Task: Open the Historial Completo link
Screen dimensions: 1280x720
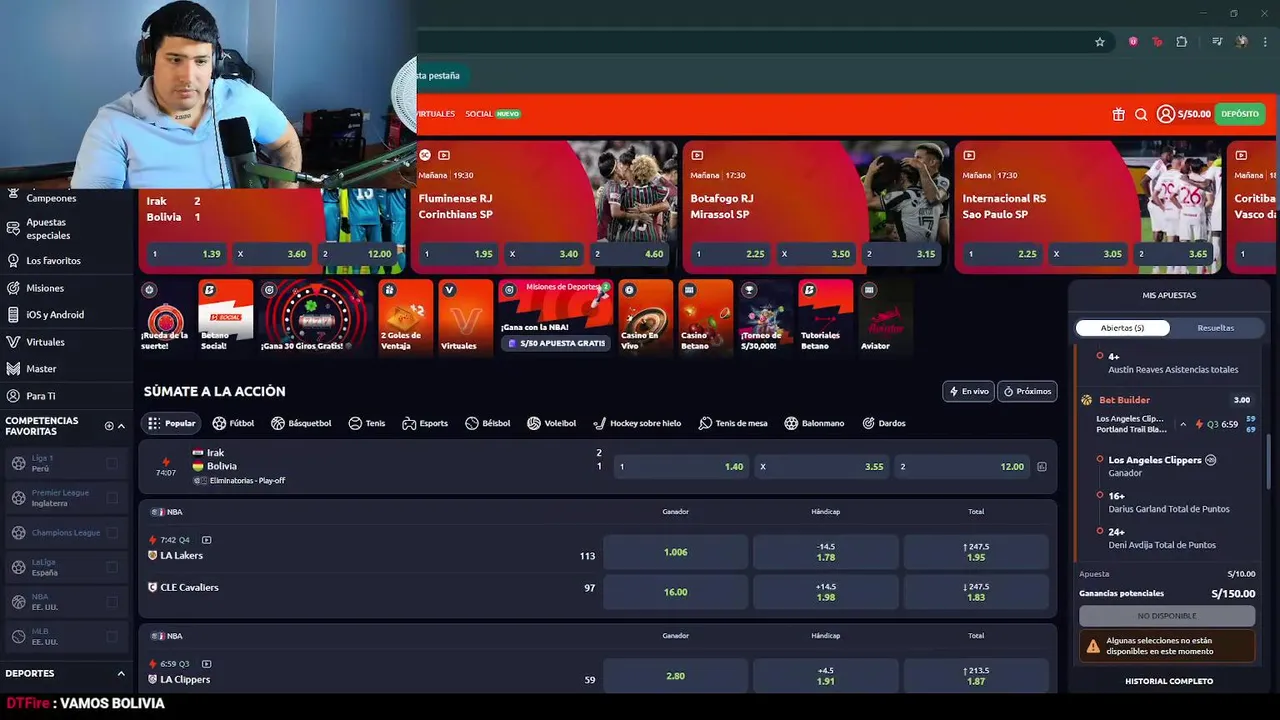Action: point(1169,681)
